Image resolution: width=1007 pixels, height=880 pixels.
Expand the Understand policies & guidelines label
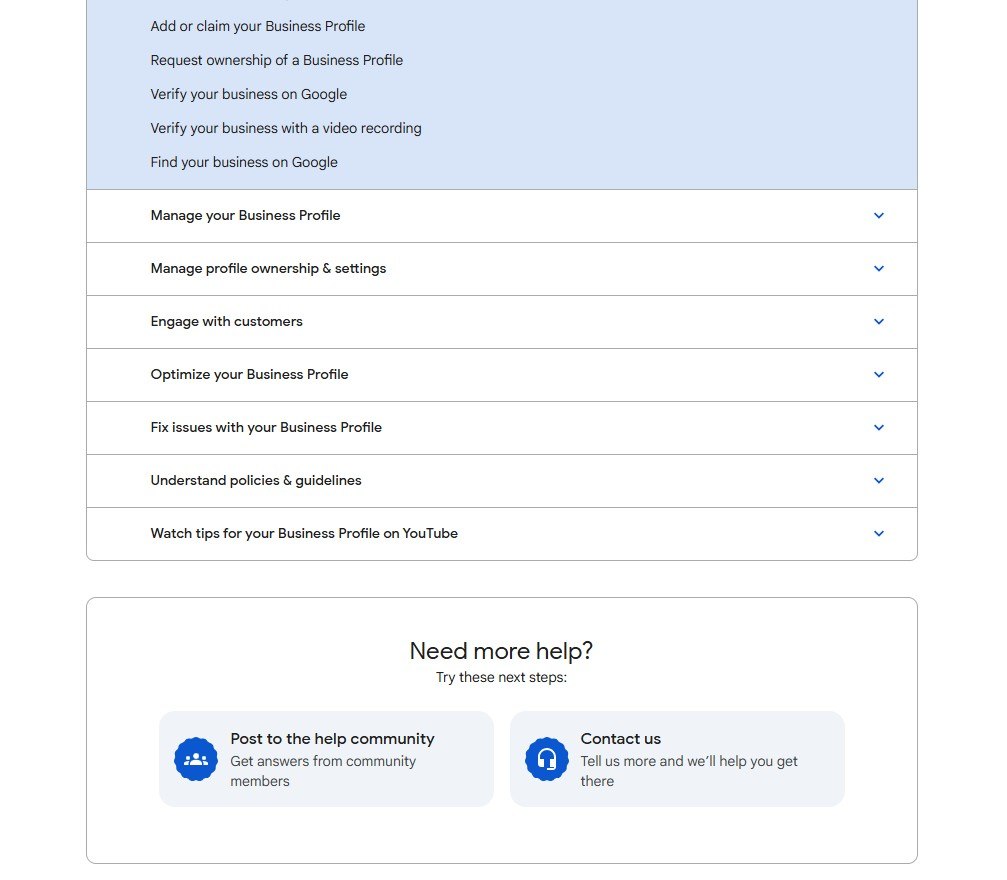[256, 481]
